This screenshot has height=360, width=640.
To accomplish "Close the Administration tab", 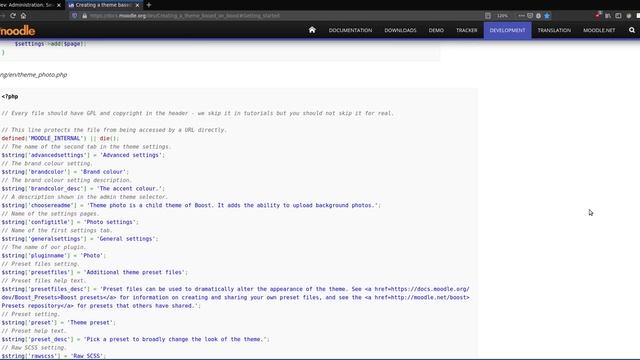I will [x=59, y=5].
